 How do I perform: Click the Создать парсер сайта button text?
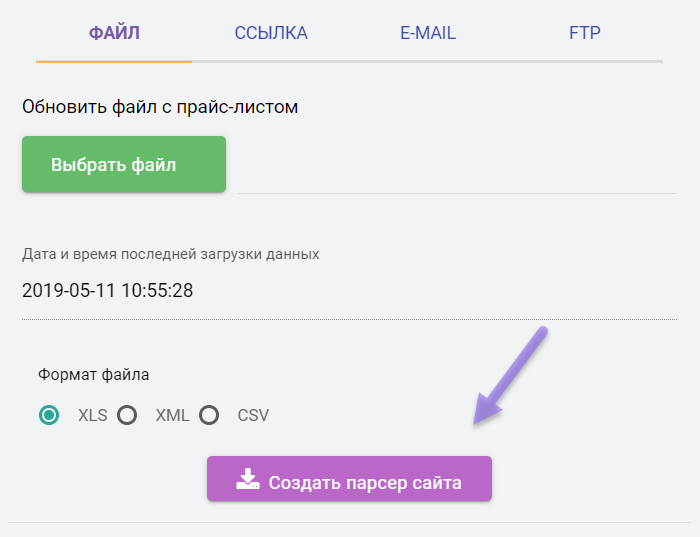[x=365, y=483]
